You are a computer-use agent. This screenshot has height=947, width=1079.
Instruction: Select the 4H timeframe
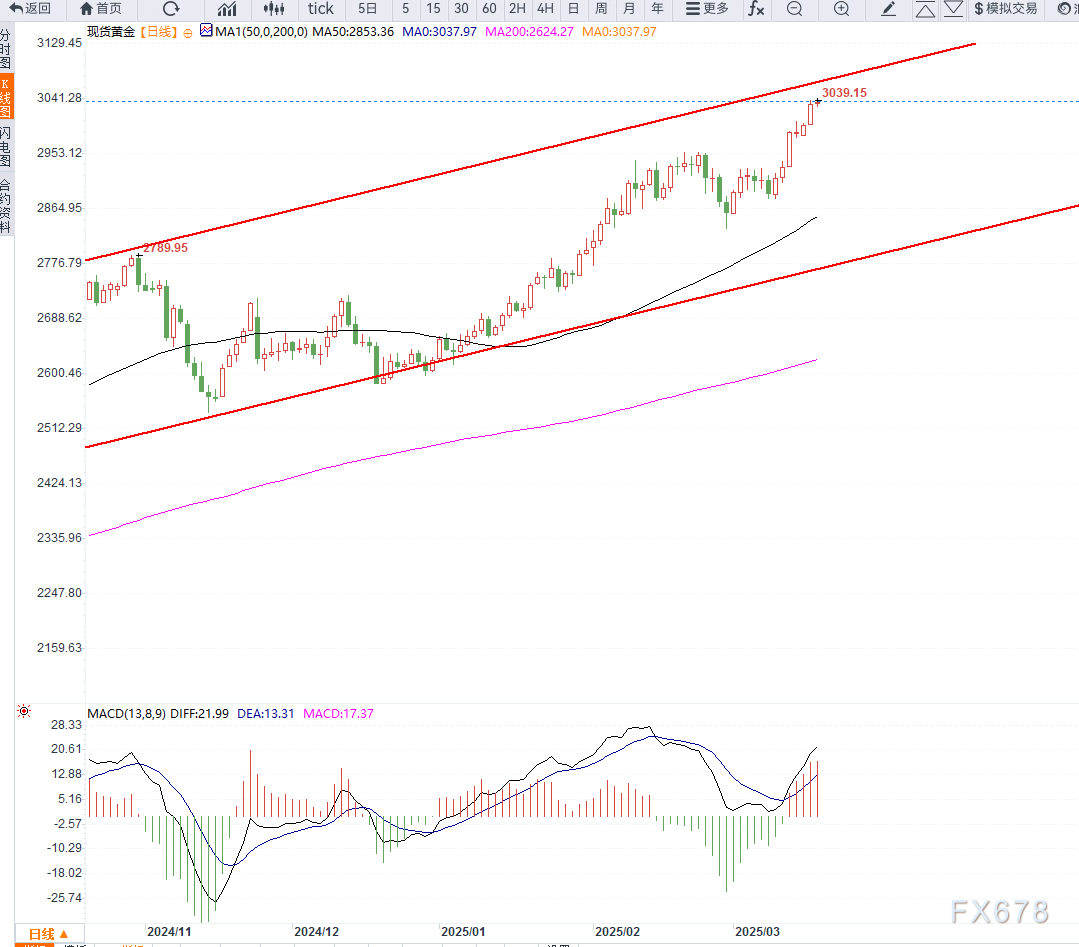point(545,9)
